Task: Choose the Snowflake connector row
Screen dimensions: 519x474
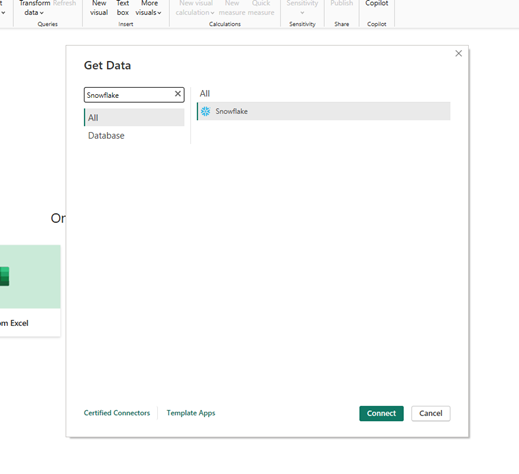Action: (x=323, y=111)
